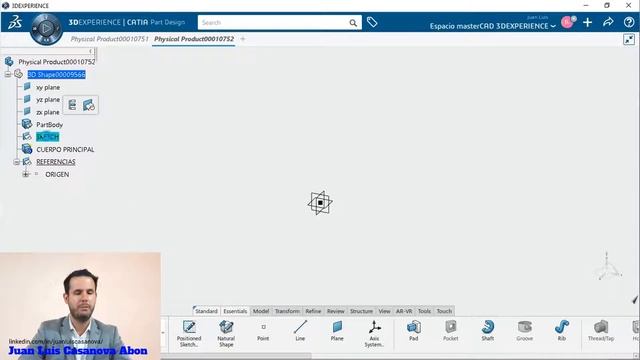Click the right icon in tree context toolbar
Viewport: 640px width, 360px height.
pos(89,105)
